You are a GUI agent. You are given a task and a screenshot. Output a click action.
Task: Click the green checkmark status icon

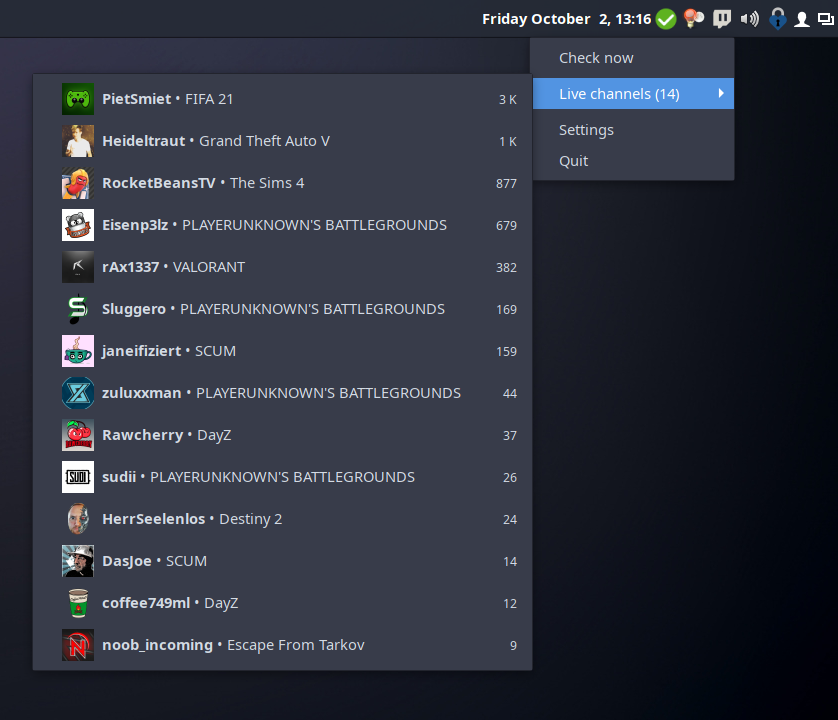(x=665, y=18)
